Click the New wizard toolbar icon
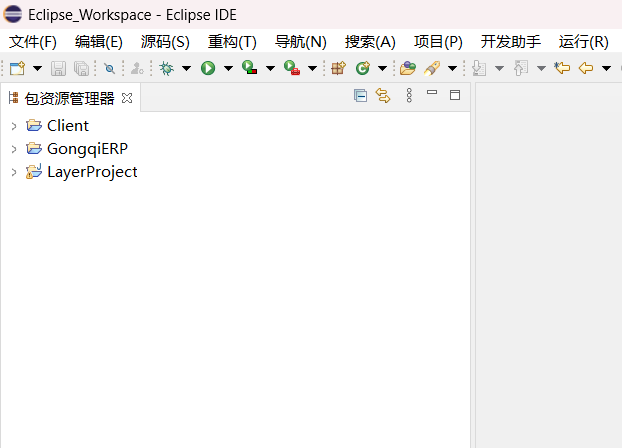 [x=17, y=68]
